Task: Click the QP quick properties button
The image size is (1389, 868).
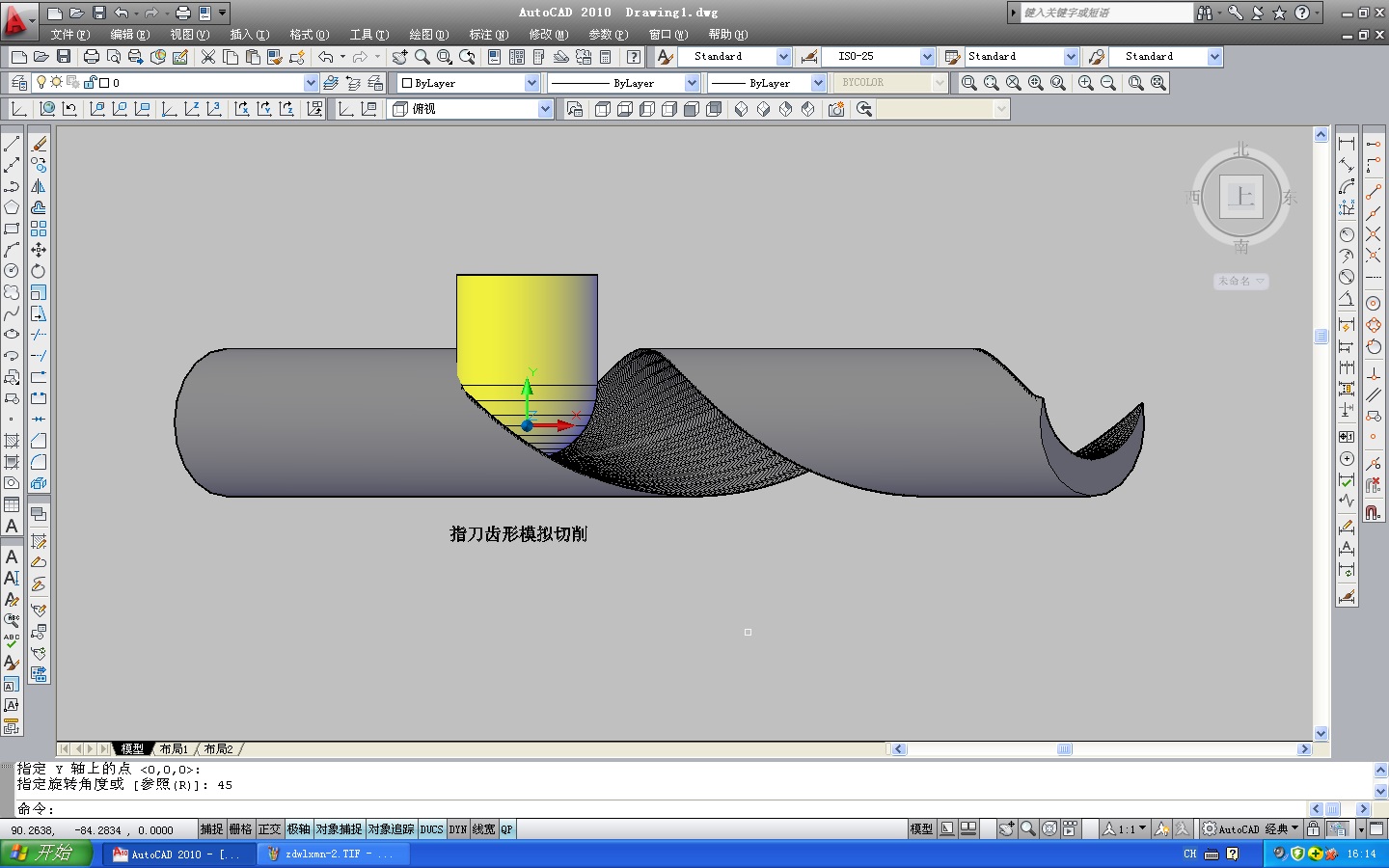Action: coord(506,829)
